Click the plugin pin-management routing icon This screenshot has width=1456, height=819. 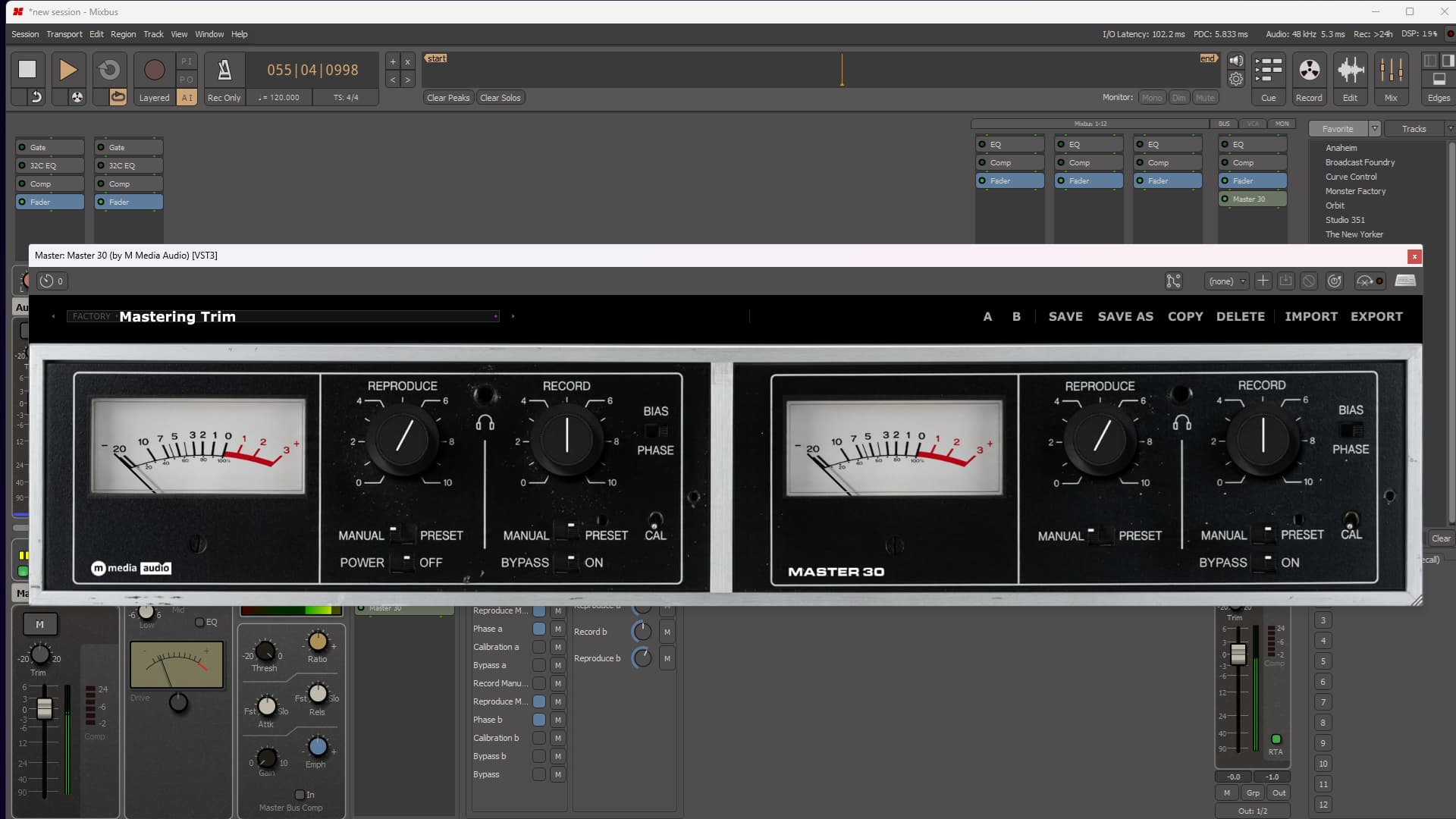[x=1173, y=281]
